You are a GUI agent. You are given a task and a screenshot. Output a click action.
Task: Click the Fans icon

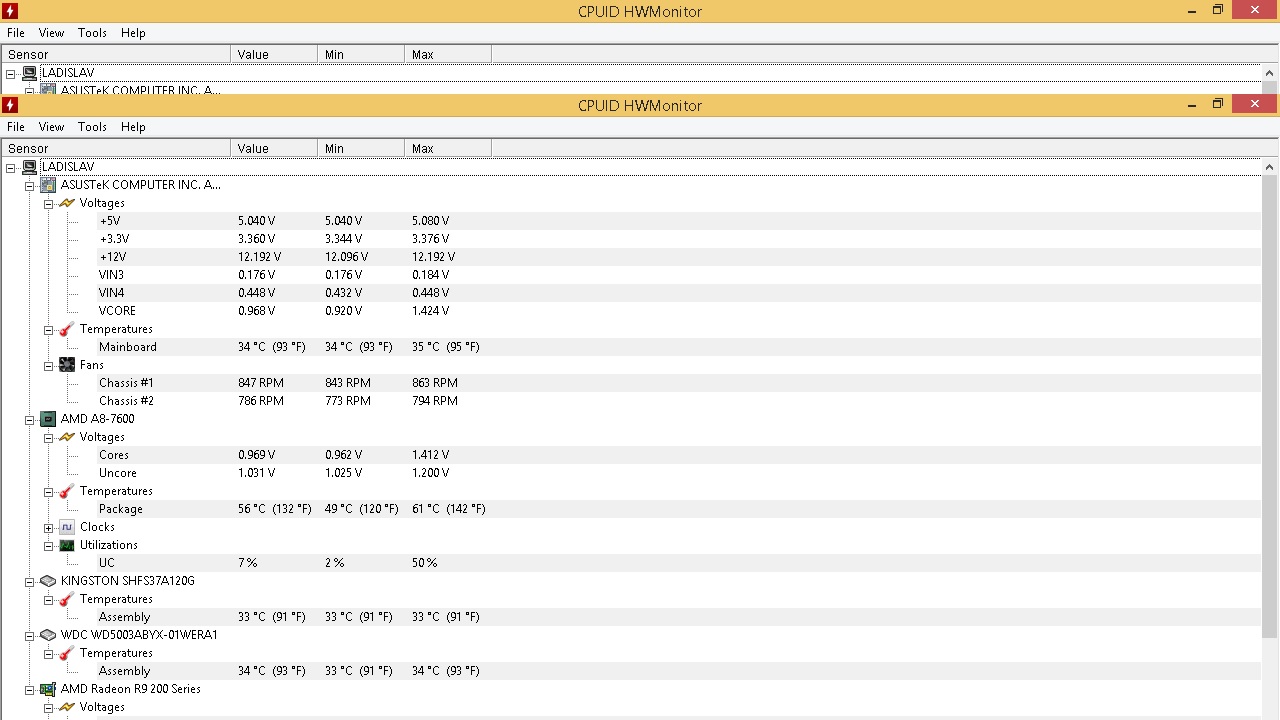coord(67,365)
